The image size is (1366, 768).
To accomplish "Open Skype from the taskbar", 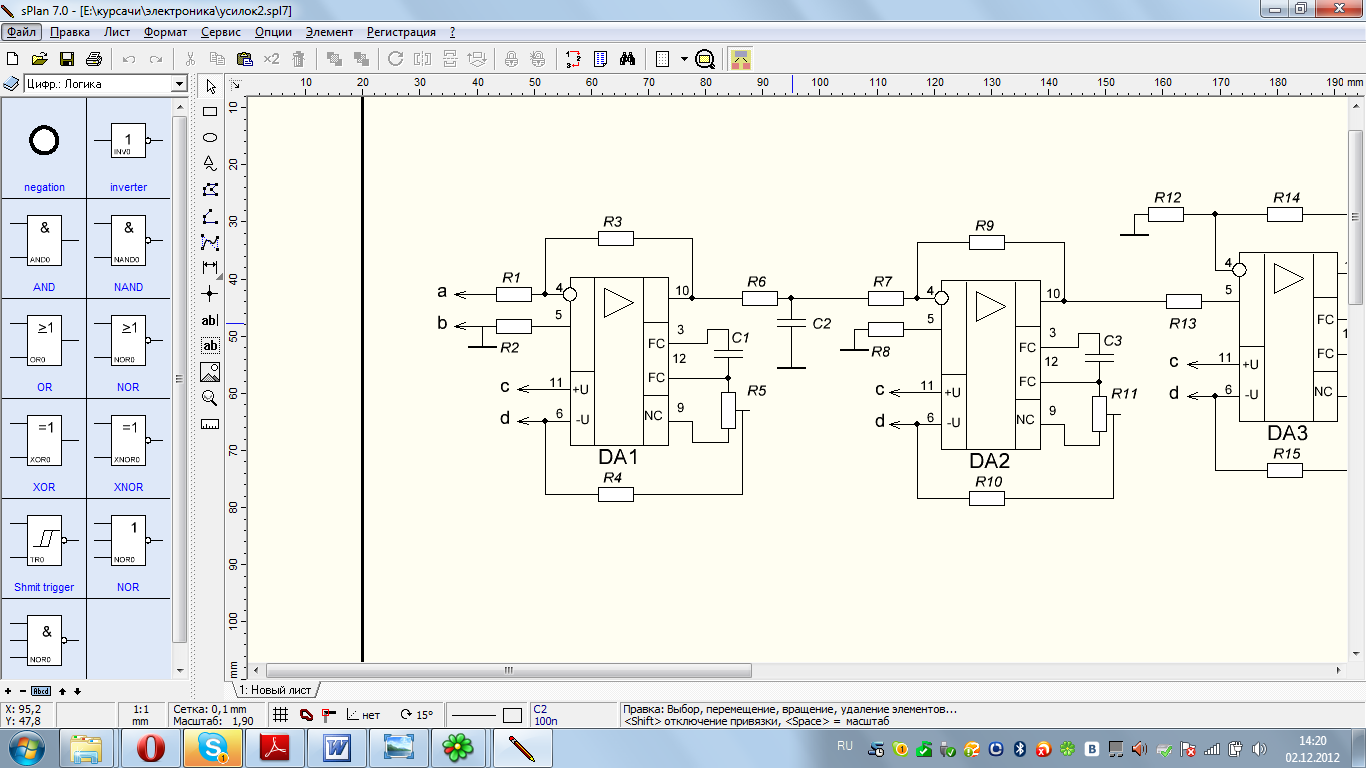I will pyautogui.click(x=213, y=747).
